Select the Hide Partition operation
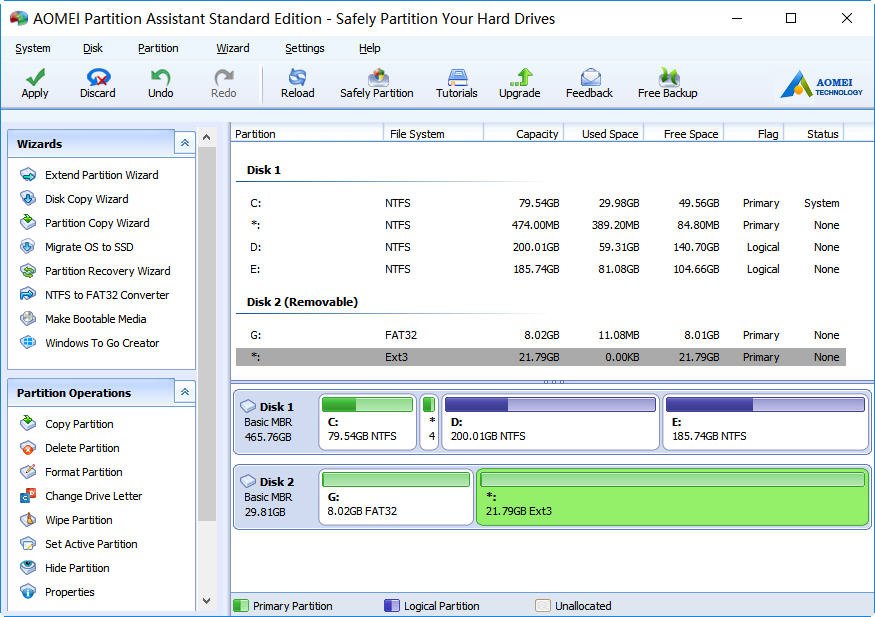This screenshot has width=875, height=617. 65,568
